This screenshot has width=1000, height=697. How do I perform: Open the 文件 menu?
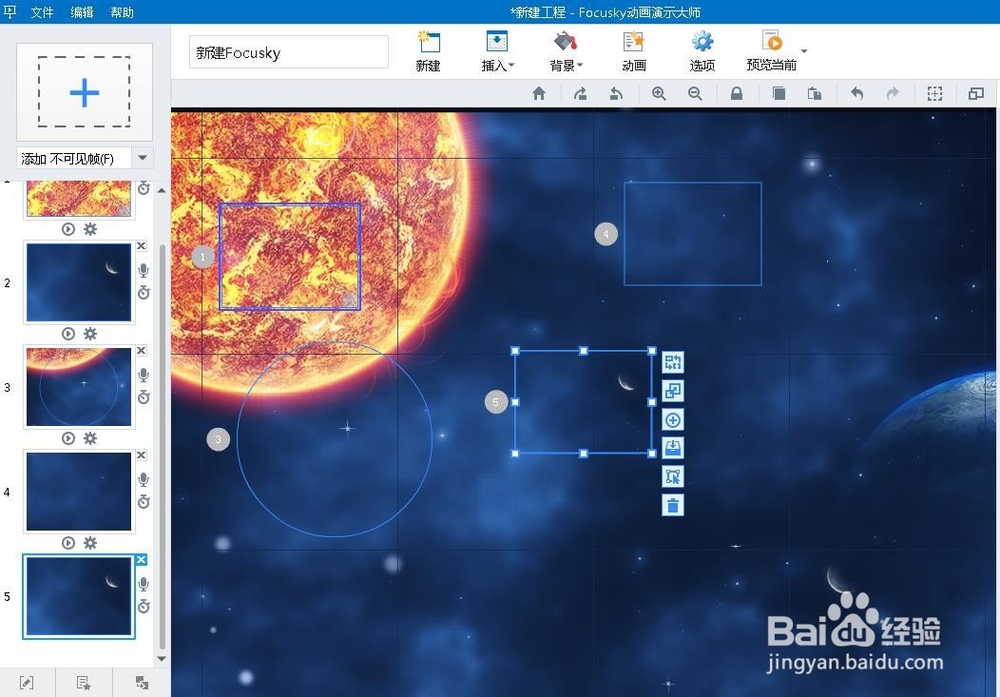click(x=42, y=13)
